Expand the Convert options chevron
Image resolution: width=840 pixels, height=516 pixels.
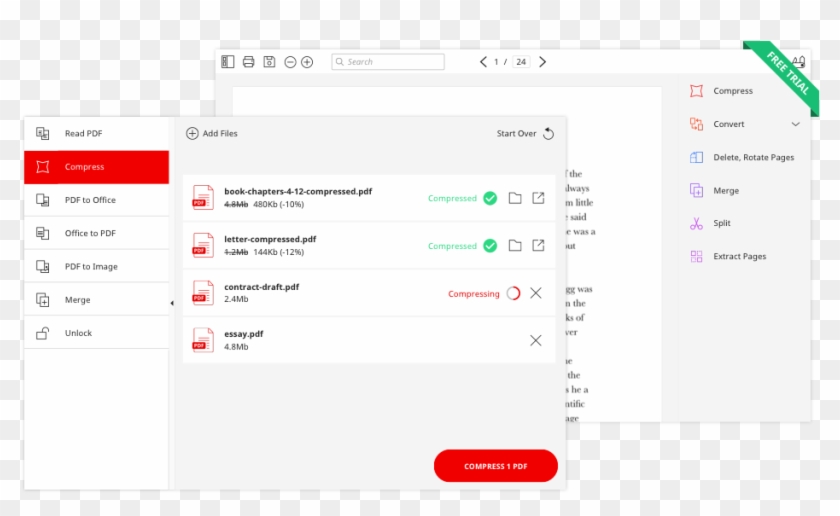pos(796,124)
